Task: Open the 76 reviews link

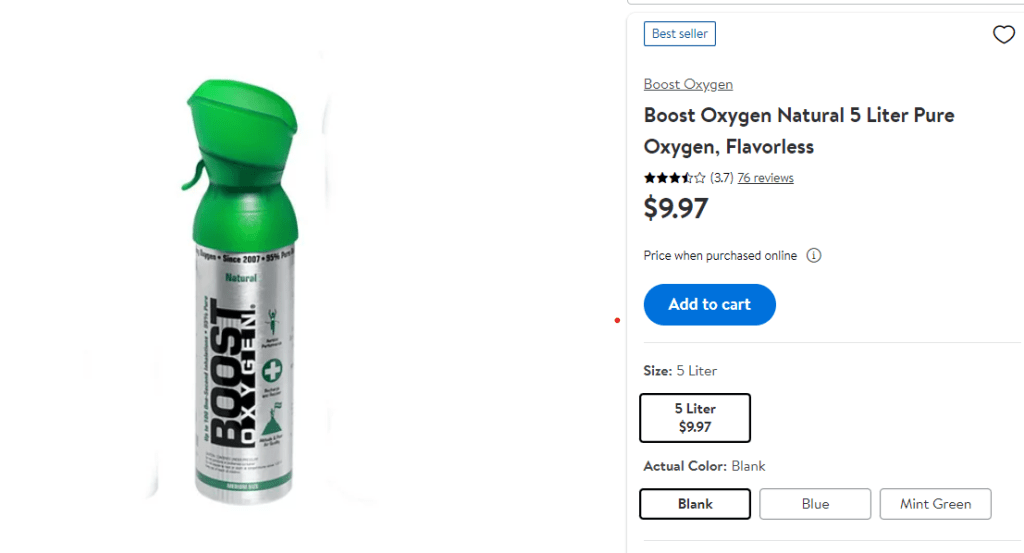Action: pos(765,178)
